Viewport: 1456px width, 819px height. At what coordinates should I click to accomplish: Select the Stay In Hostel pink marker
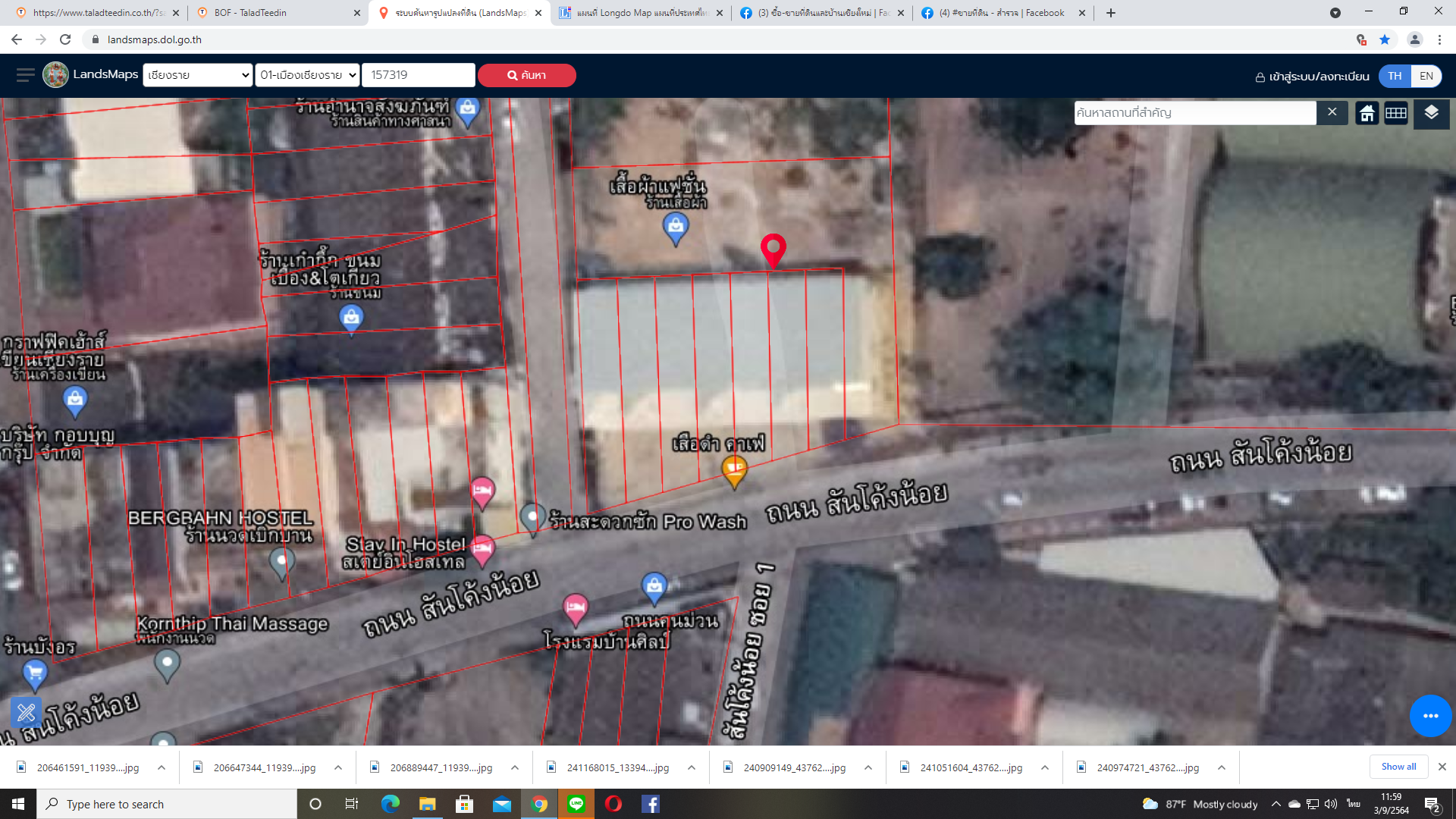(482, 551)
